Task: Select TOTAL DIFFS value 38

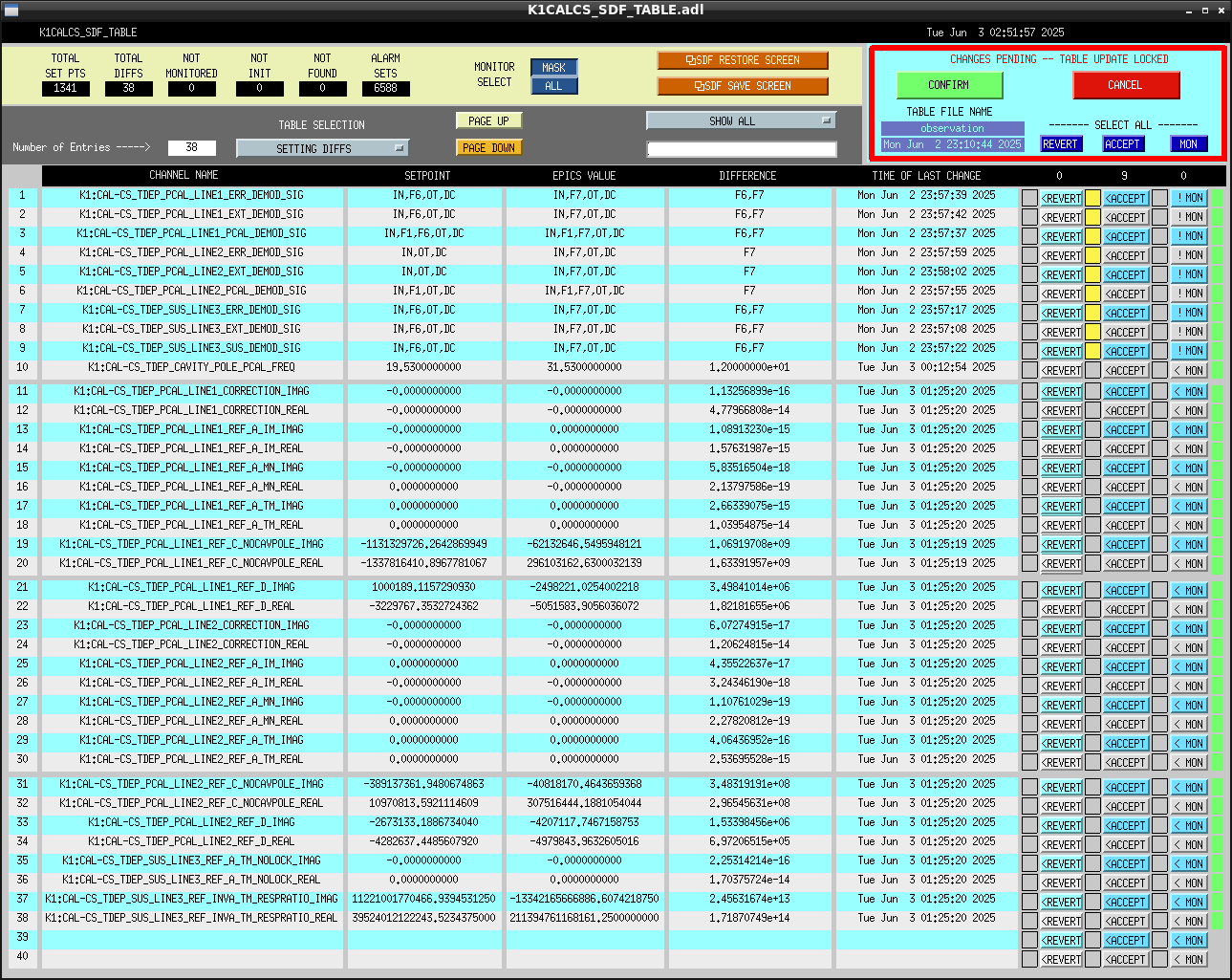Action: pos(128,88)
